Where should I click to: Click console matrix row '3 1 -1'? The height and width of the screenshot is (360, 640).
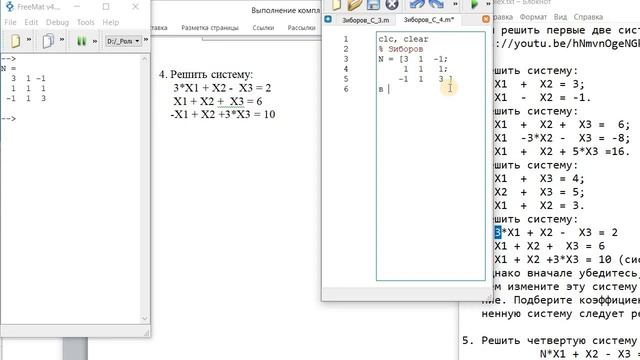pos(29,78)
